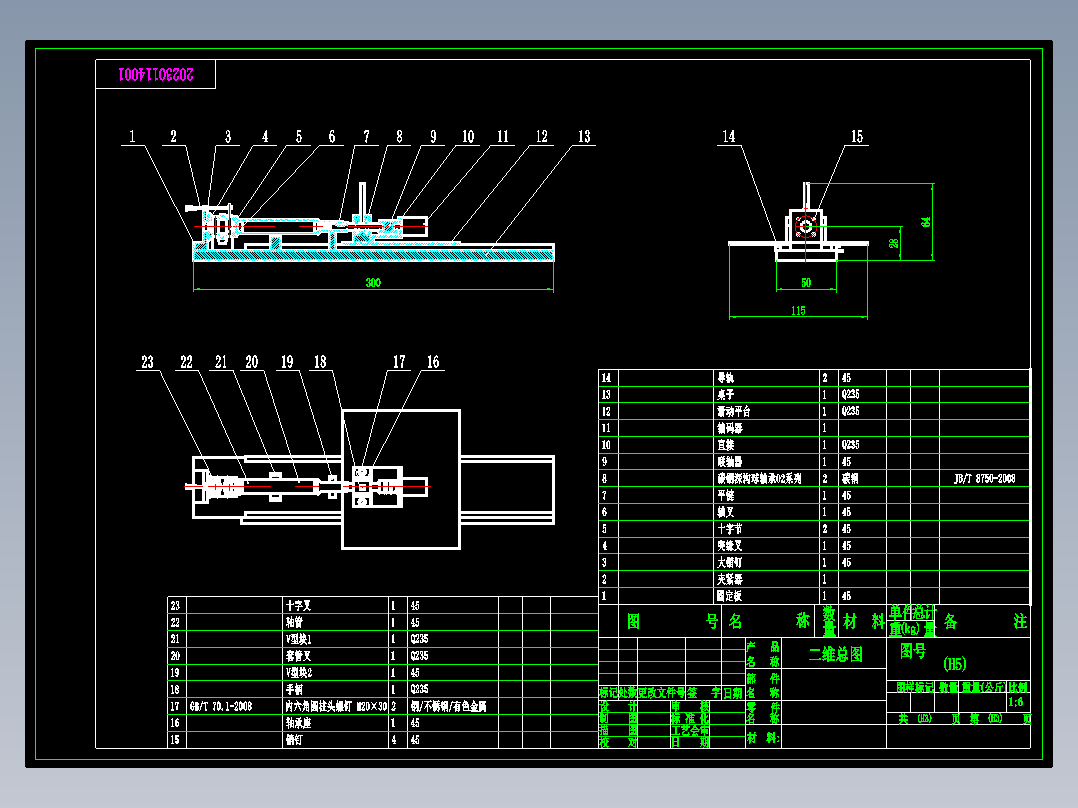
Task: Select the 64 height dimension text
Action: 926,221
